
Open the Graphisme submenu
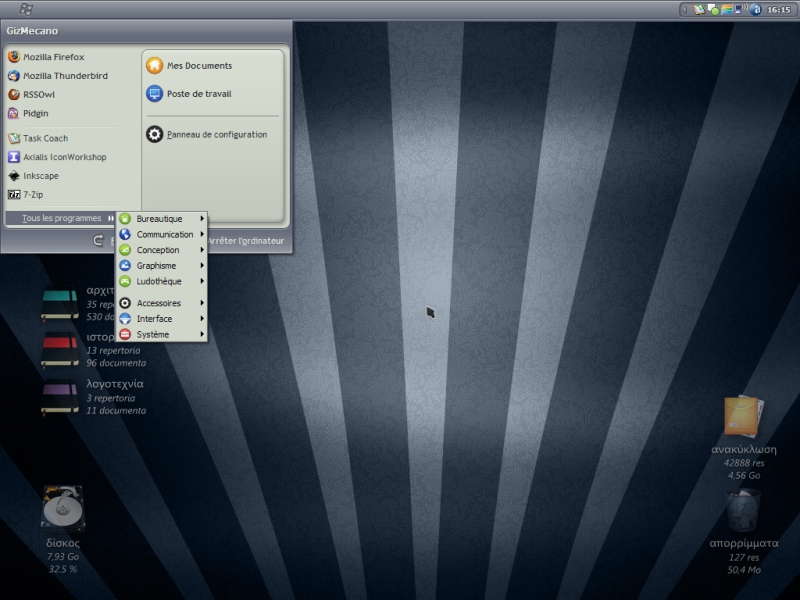[x=162, y=265]
